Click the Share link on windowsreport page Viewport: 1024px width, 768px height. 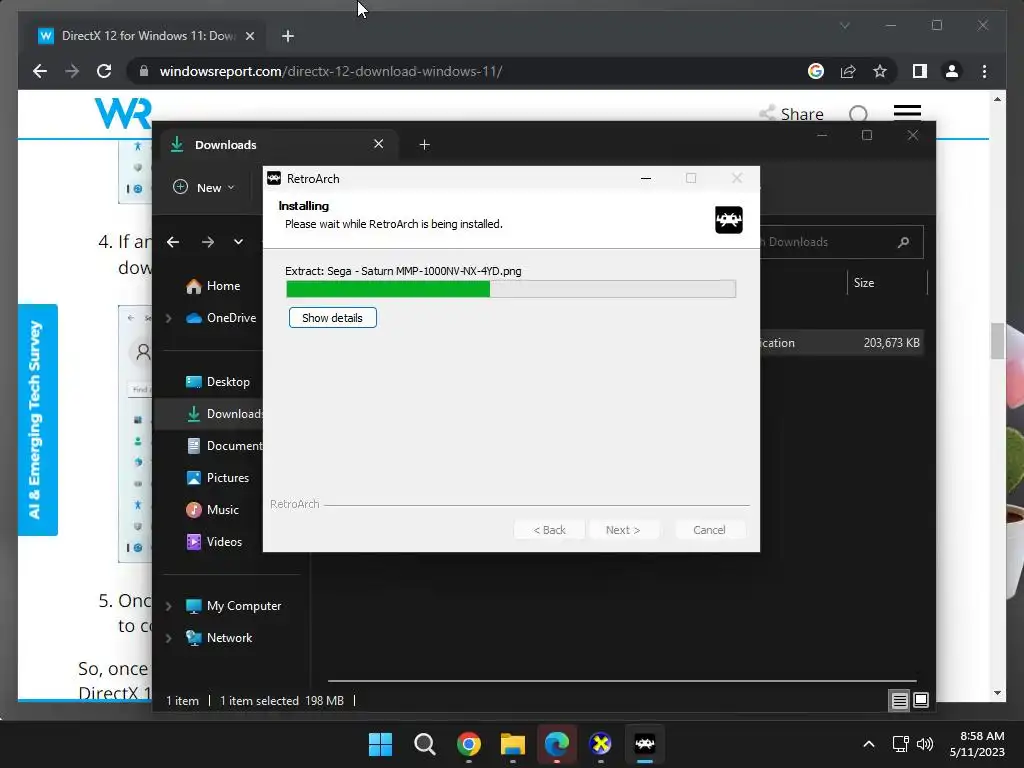791,114
